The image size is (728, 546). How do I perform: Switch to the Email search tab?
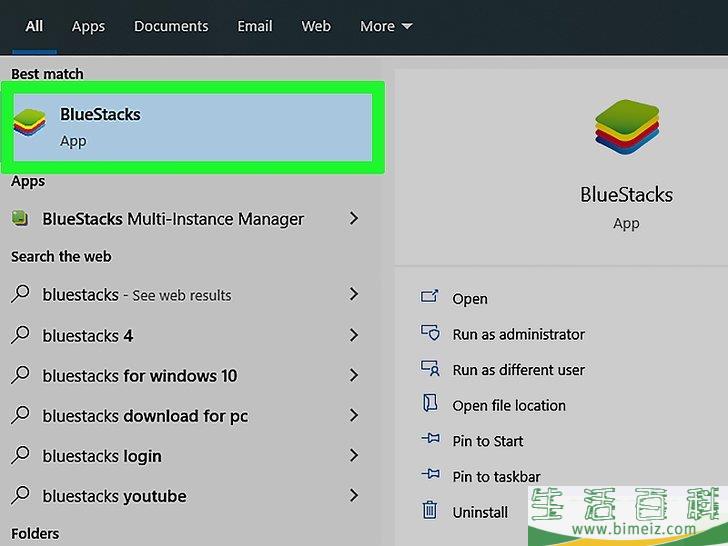pyautogui.click(x=254, y=26)
